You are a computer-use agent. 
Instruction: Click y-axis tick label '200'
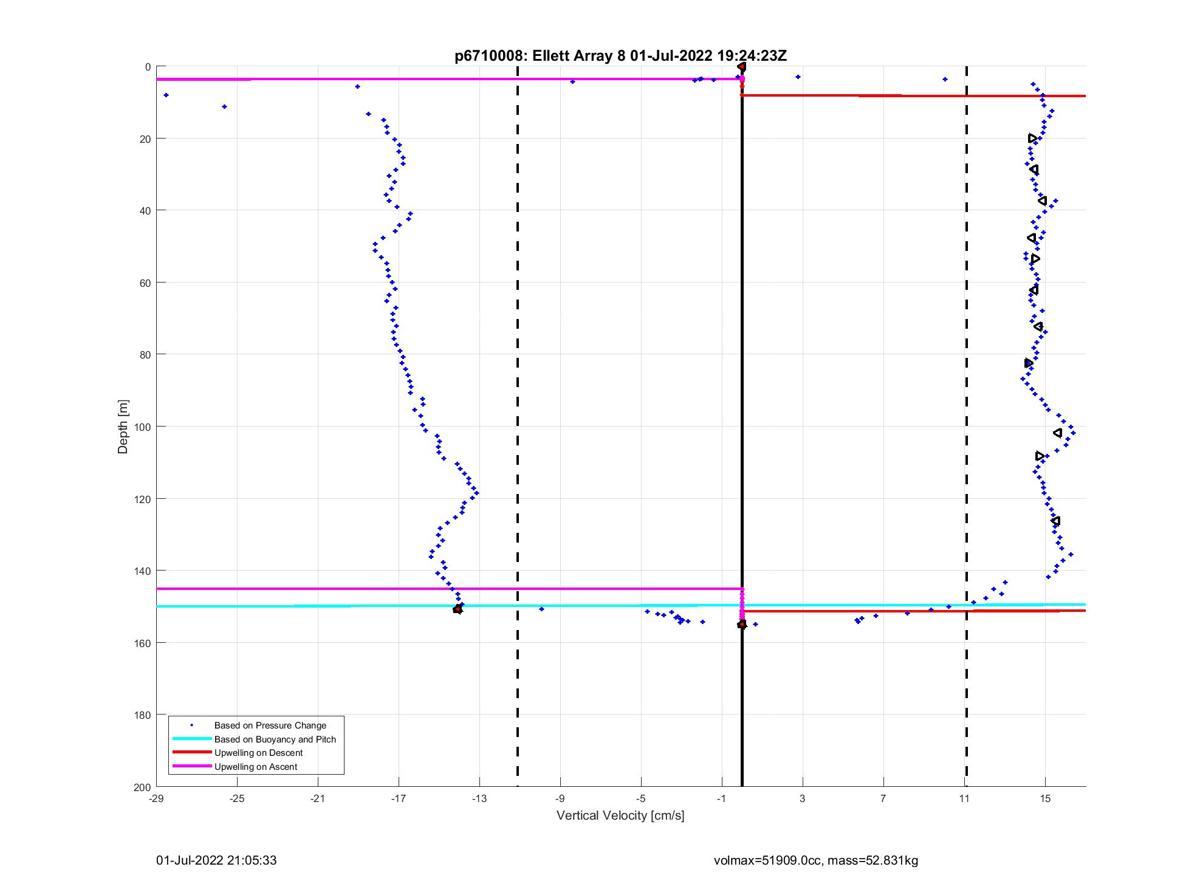[142, 787]
